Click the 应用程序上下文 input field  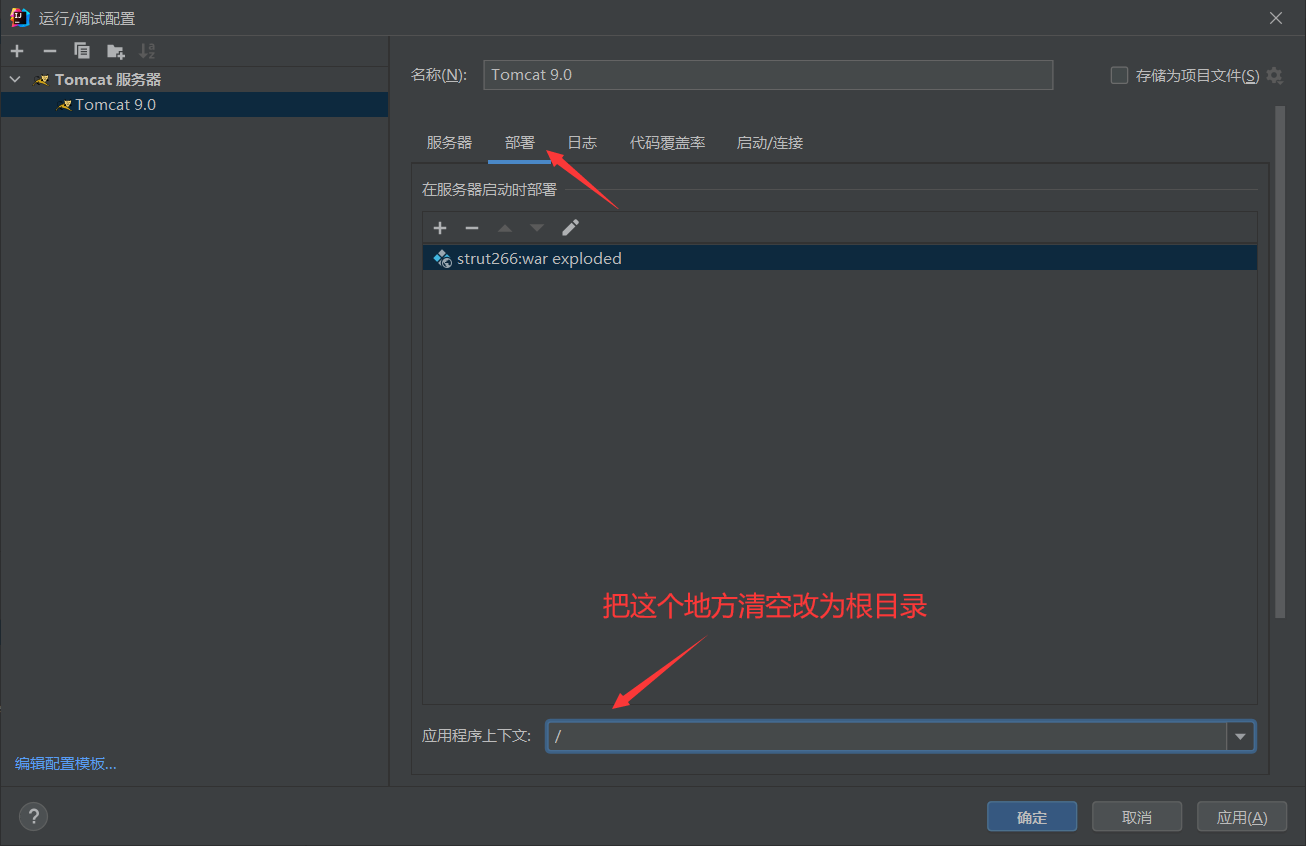[x=886, y=737]
